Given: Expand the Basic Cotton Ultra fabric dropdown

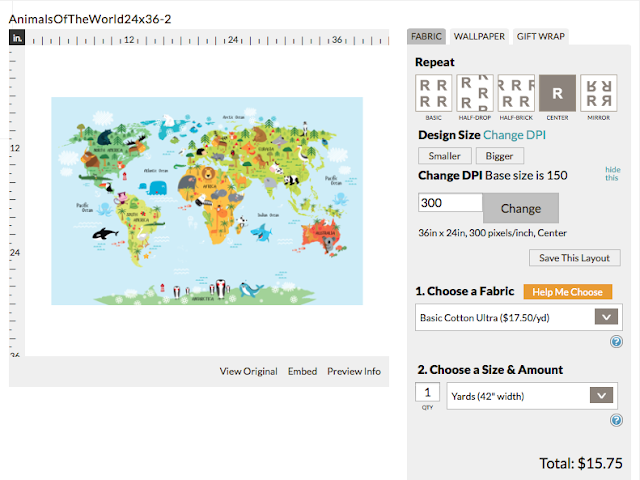Looking at the screenshot, I should 519,317.
